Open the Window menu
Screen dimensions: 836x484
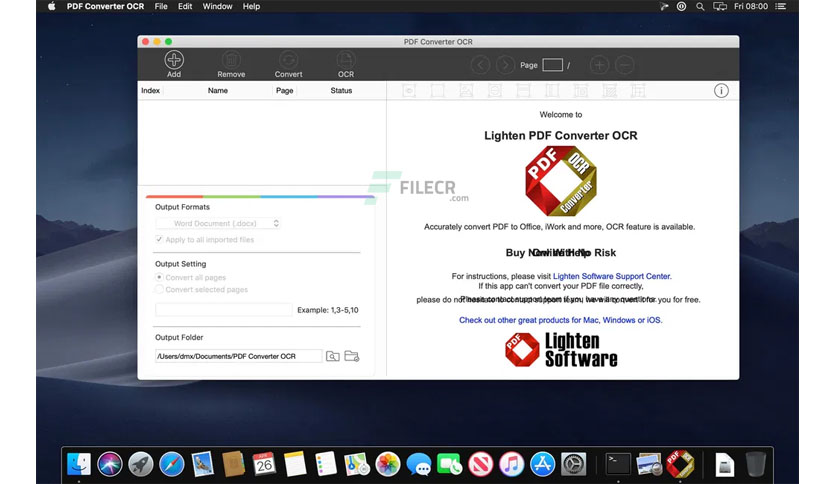click(x=217, y=6)
